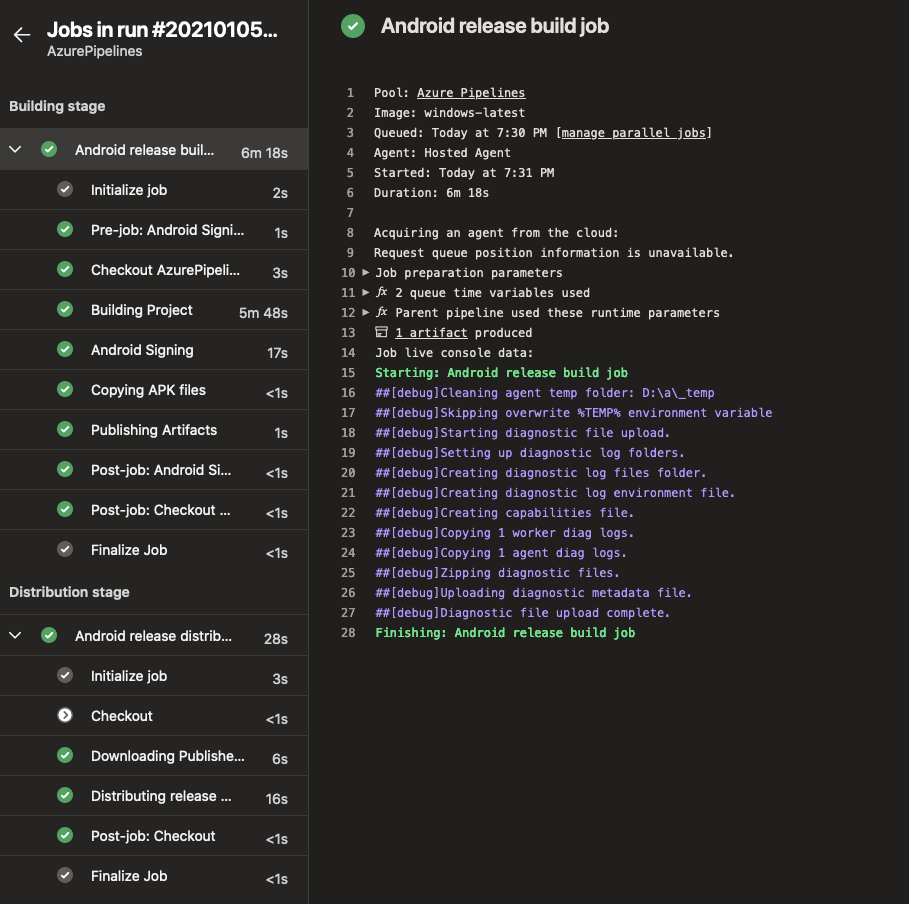Image resolution: width=909 pixels, height=904 pixels.
Task: Select Copying APK files step
Action: (148, 390)
